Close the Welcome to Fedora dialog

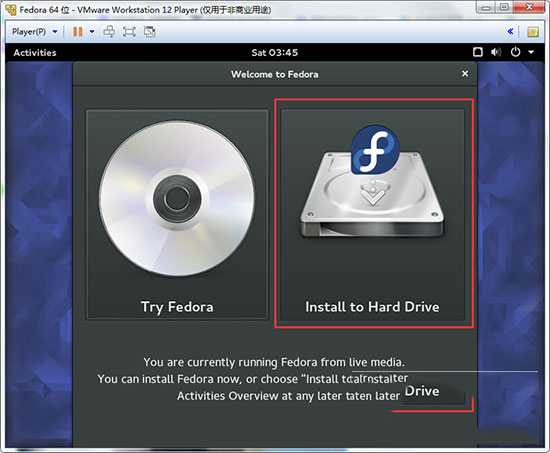[465, 74]
